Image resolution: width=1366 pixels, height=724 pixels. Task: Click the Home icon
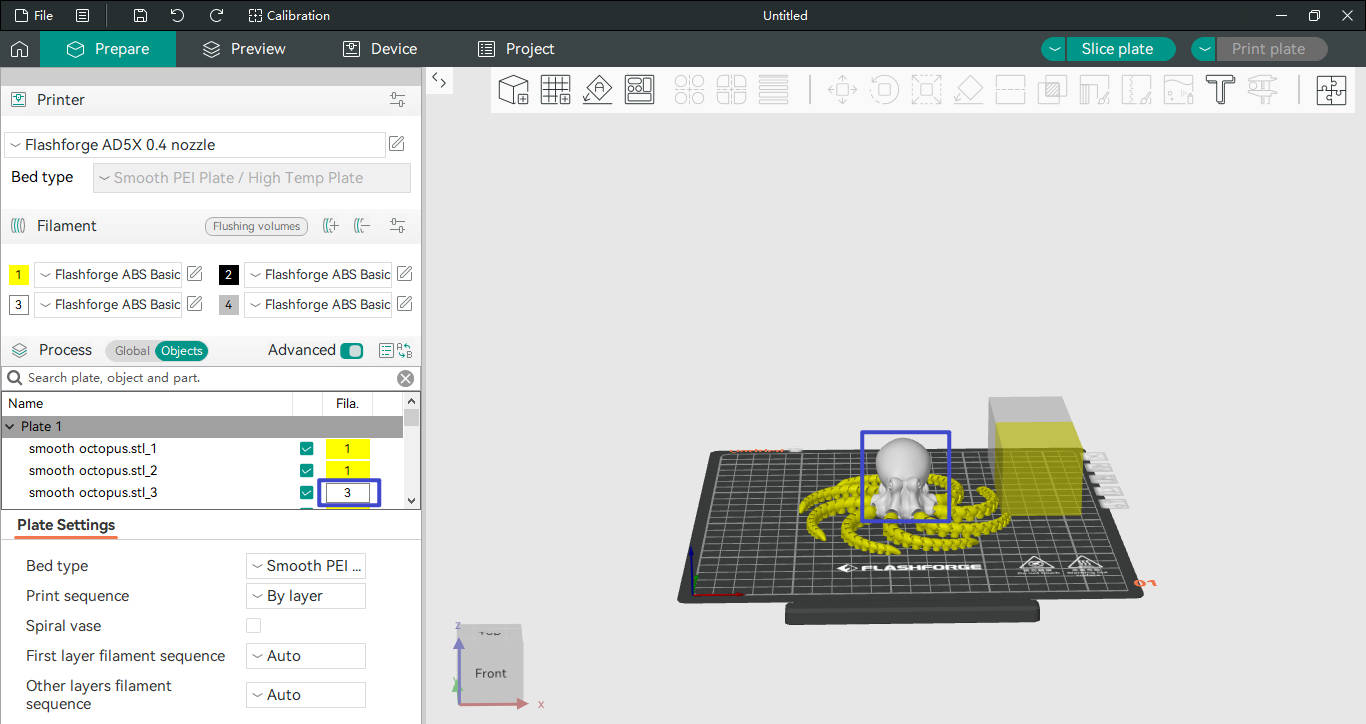click(19, 49)
